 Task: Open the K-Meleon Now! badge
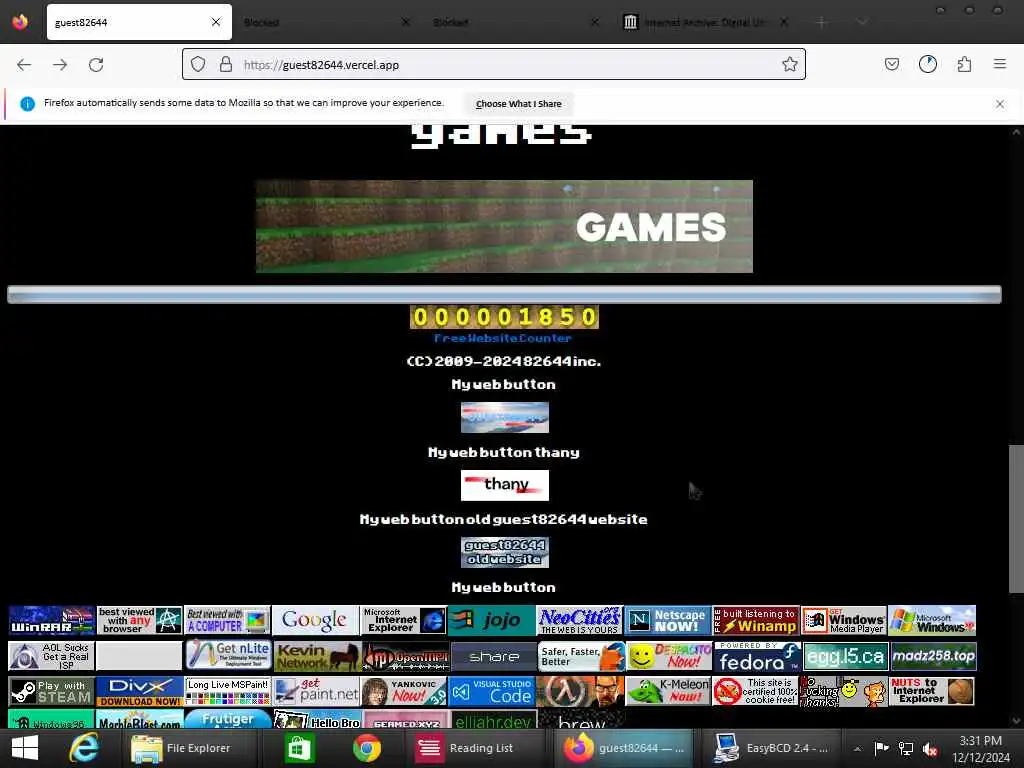pyautogui.click(x=668, y=691)
